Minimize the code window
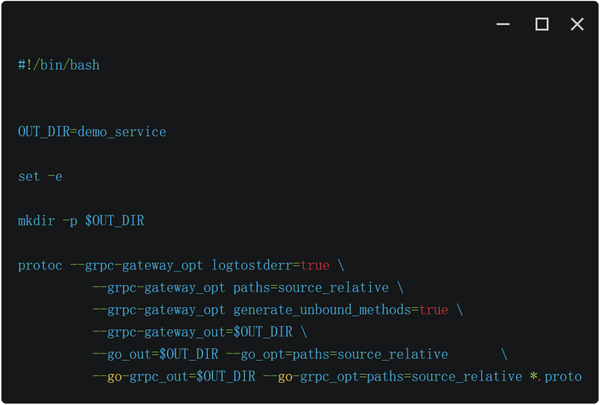This screenshot has height=405, width=600. point(504,25)
